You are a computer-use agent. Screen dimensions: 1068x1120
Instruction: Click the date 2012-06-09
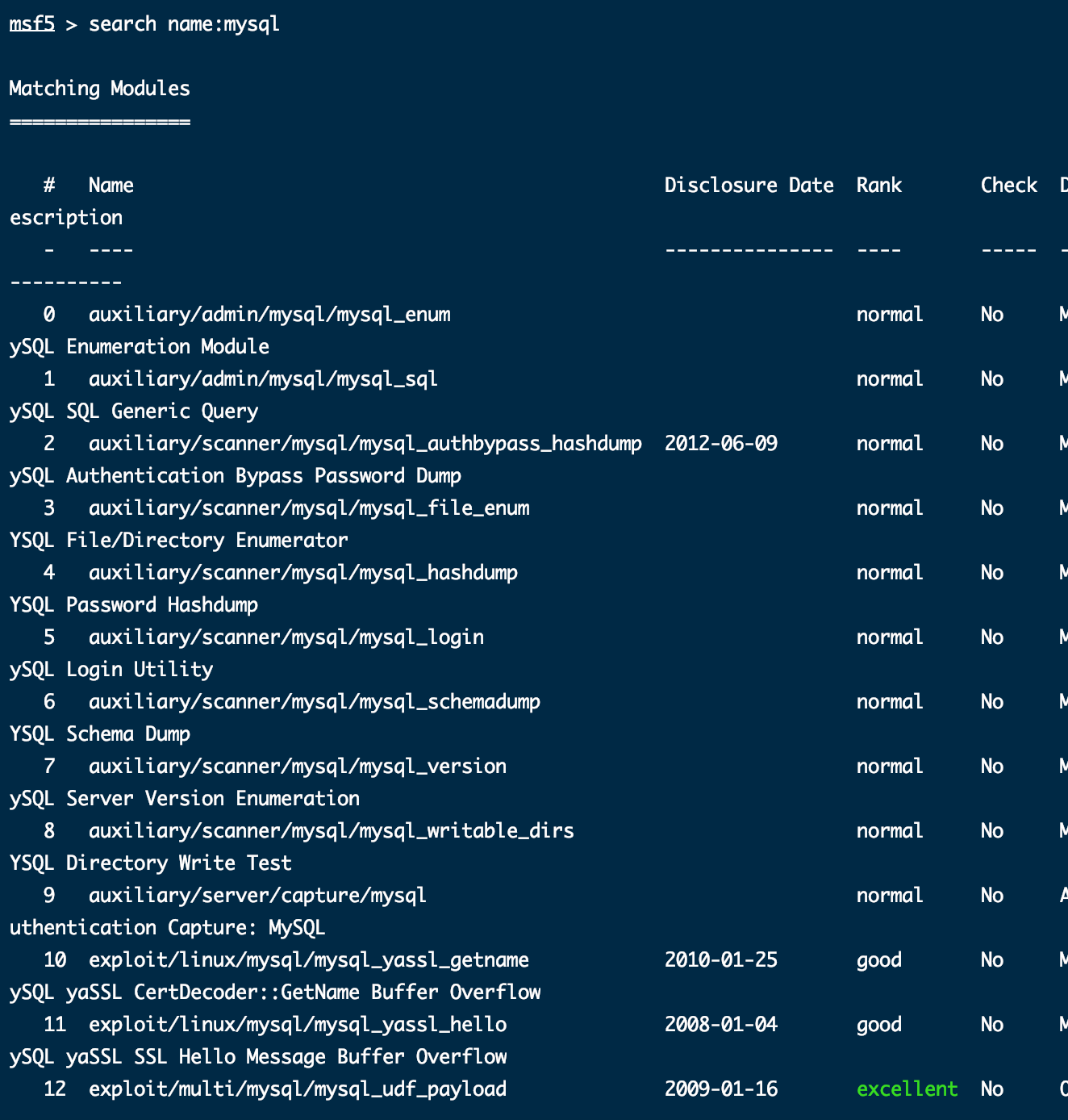pos(721,444)
